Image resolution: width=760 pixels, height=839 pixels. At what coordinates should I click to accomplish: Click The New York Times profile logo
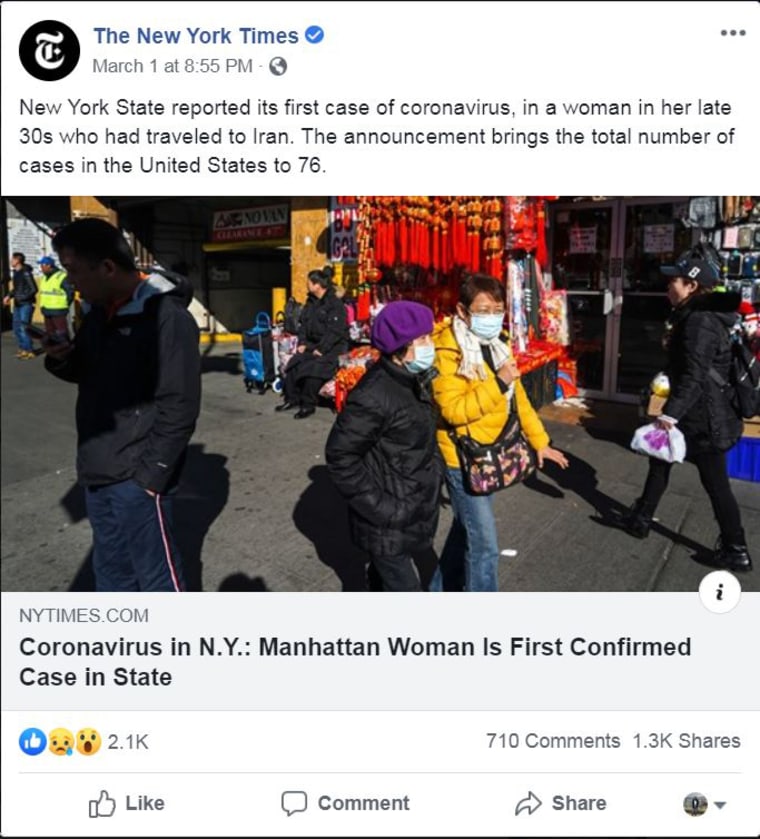49,51
